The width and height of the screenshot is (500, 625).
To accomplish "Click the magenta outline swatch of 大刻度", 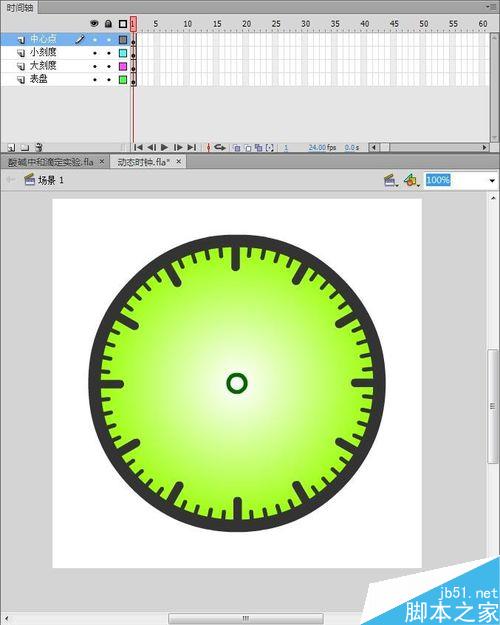I will [x=123, y=66].
